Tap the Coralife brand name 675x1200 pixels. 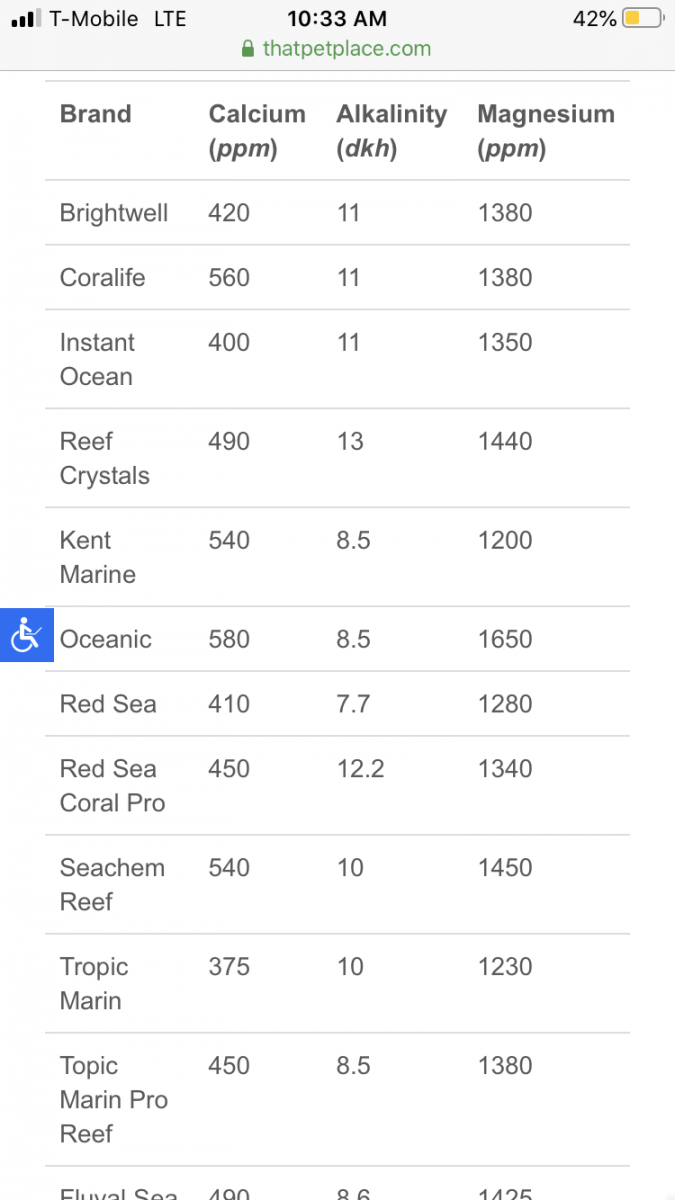[102, 278]
